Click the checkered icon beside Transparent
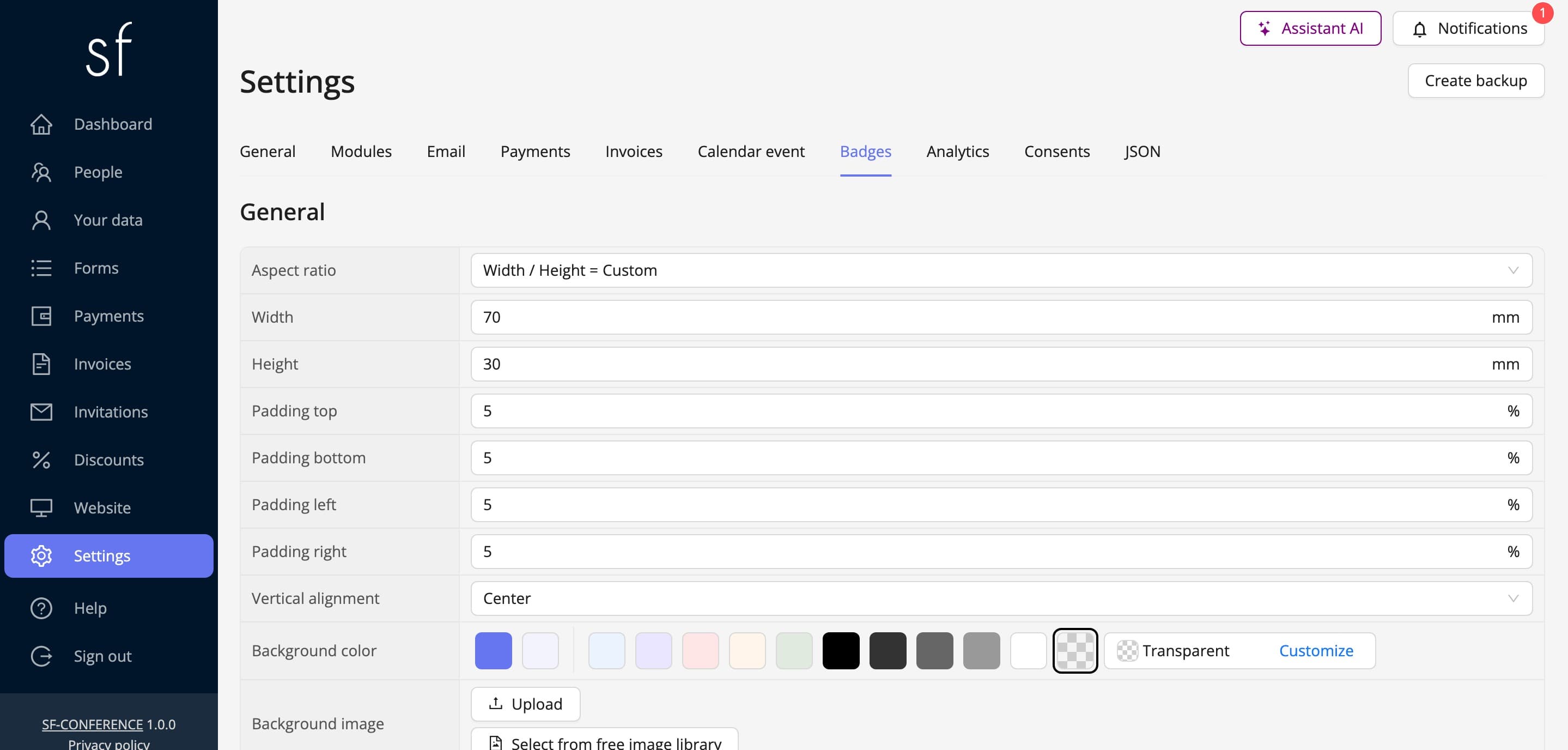Image resolution: width=1568 pixels, height=750 pixels. (1127, 651)
